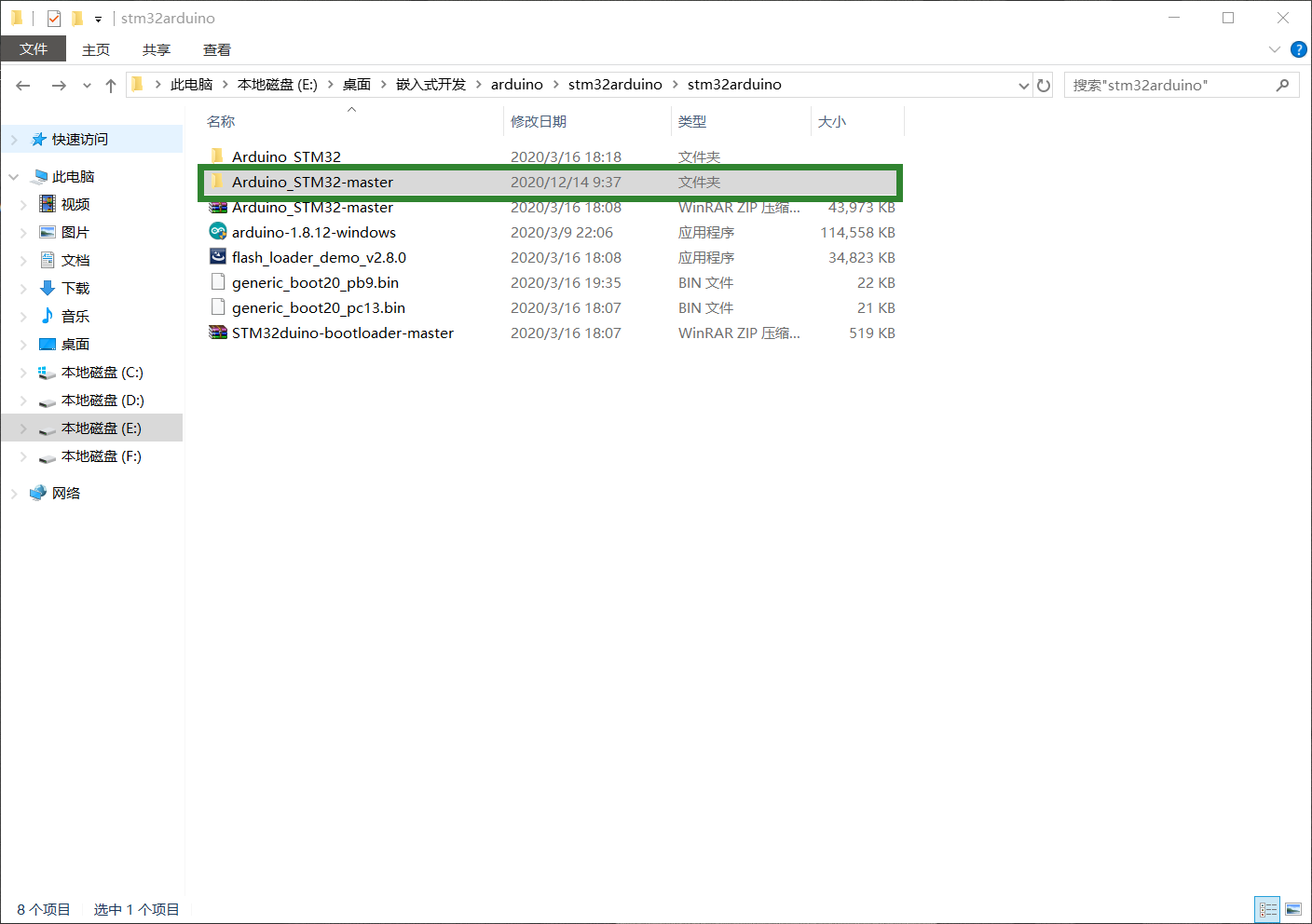Screen dimensions: 1312x924
Task: Expand the ribbon with the chevron
Action: [1275, 49]
